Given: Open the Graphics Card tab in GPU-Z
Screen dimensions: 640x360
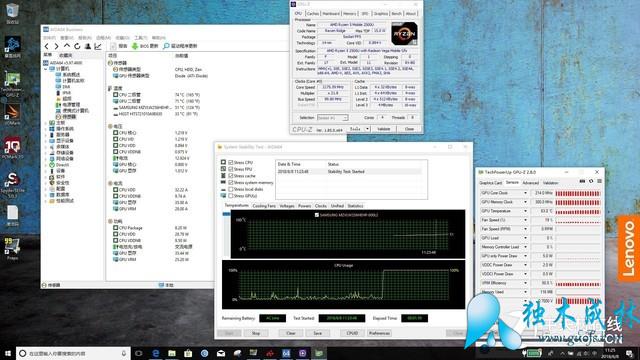Looking at the screenshot, I should pos(491,183).
